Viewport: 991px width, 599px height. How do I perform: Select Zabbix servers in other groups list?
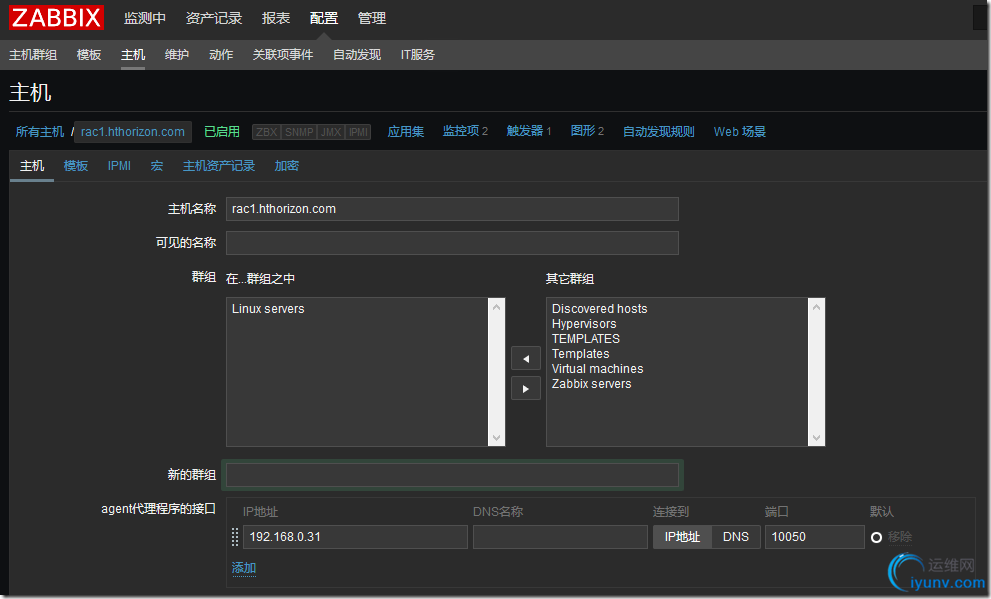[x=591, y=384]
